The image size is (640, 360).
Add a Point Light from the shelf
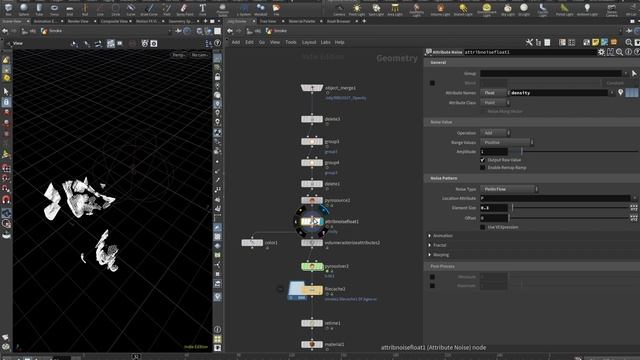click(357, 9)
